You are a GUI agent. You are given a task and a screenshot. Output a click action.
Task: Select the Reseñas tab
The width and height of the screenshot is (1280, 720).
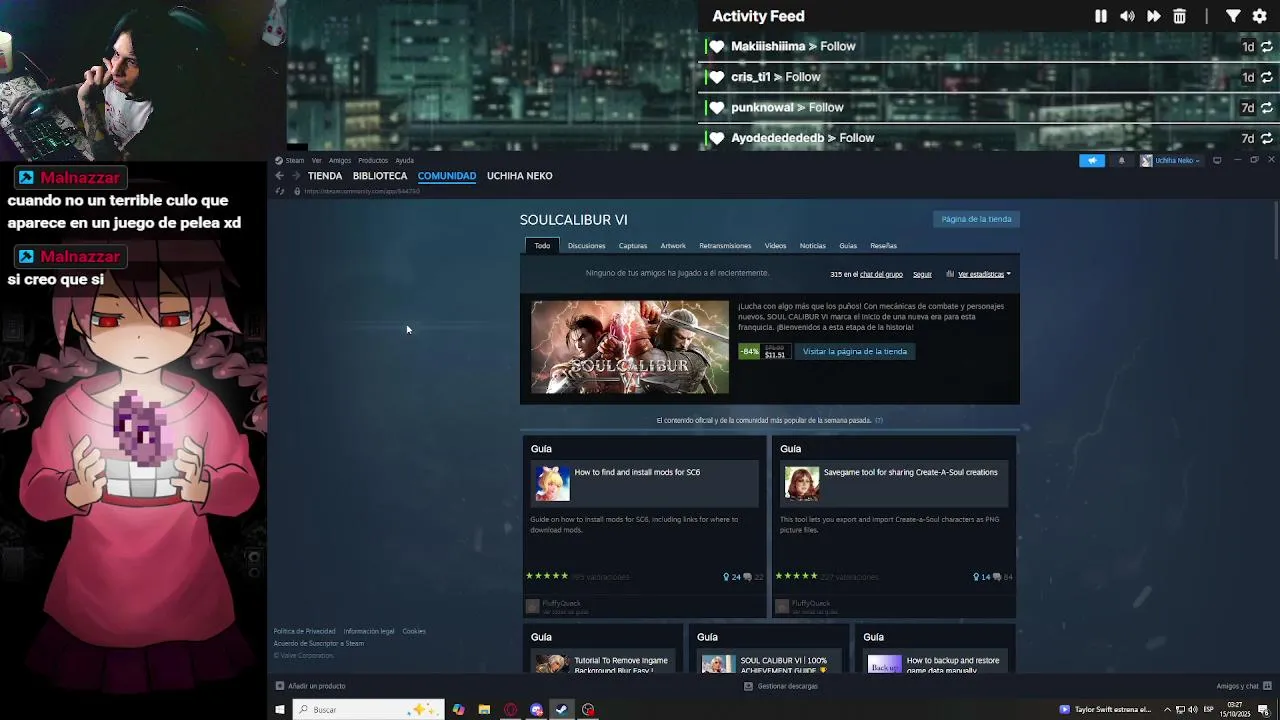pos(883,246)
